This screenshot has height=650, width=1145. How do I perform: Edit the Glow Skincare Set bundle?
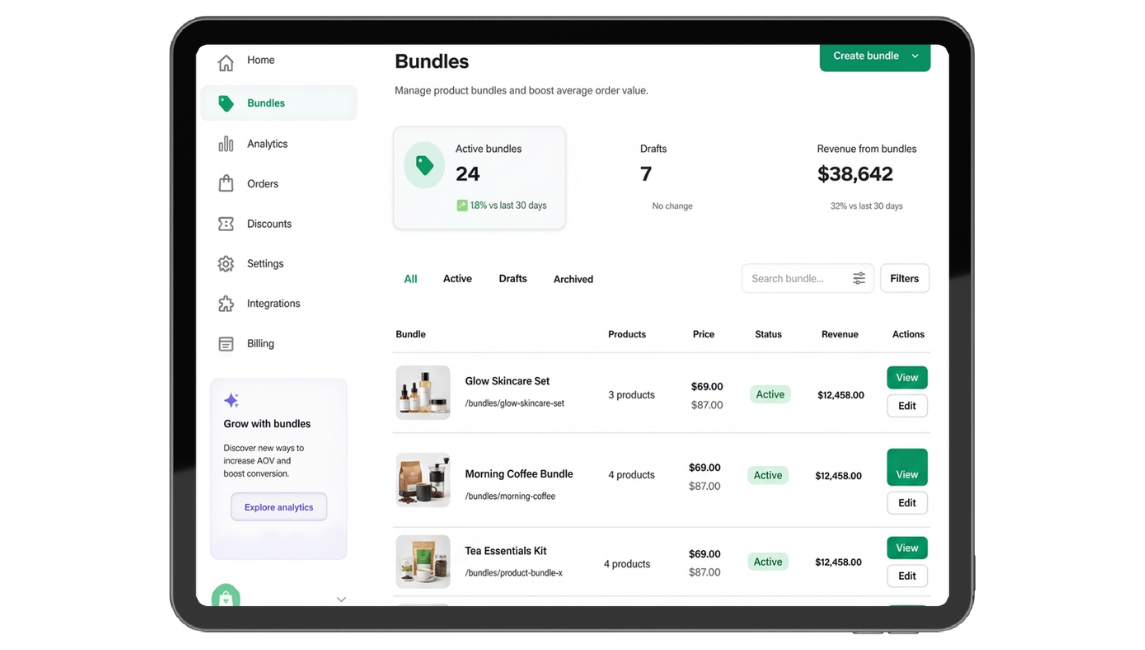[907, 406]
